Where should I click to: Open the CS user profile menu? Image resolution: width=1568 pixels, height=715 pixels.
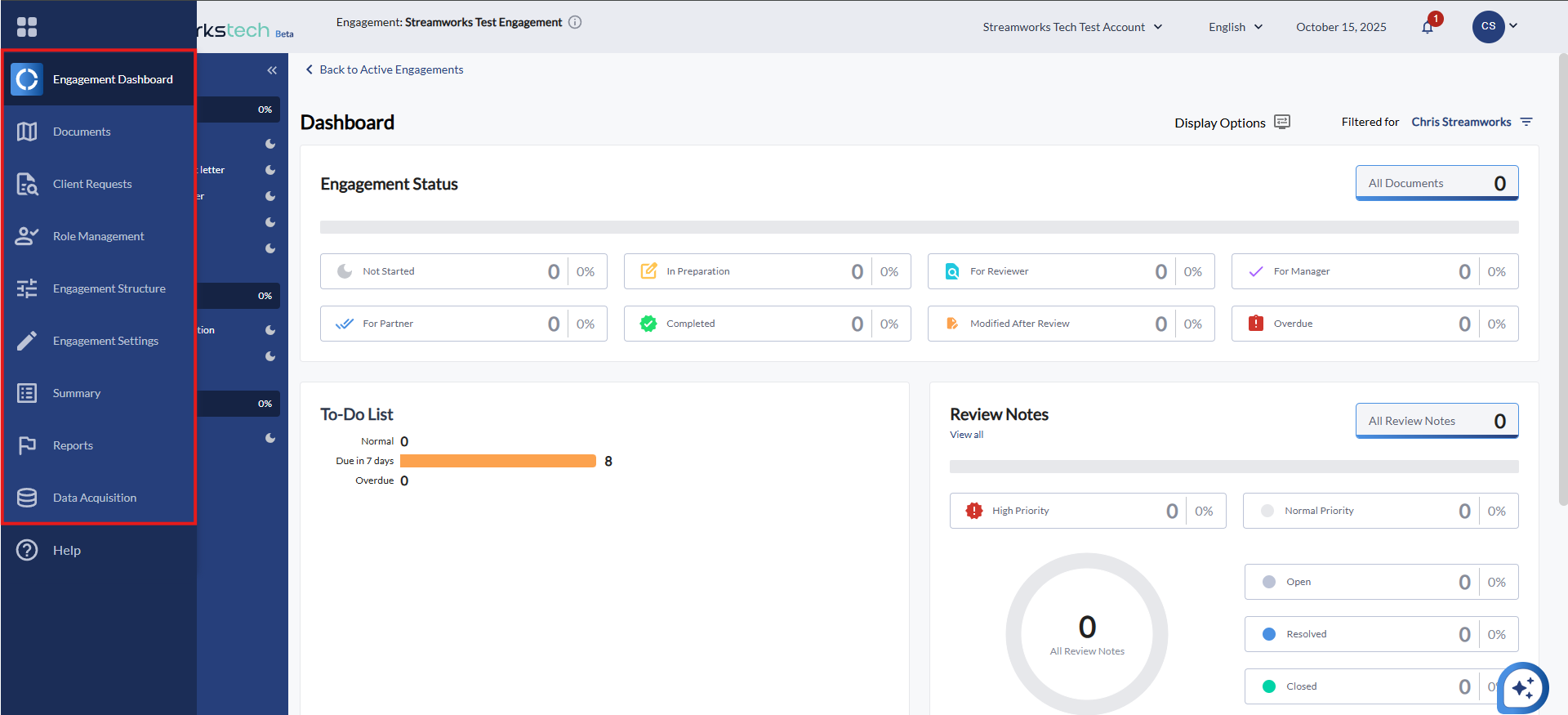1494,26
